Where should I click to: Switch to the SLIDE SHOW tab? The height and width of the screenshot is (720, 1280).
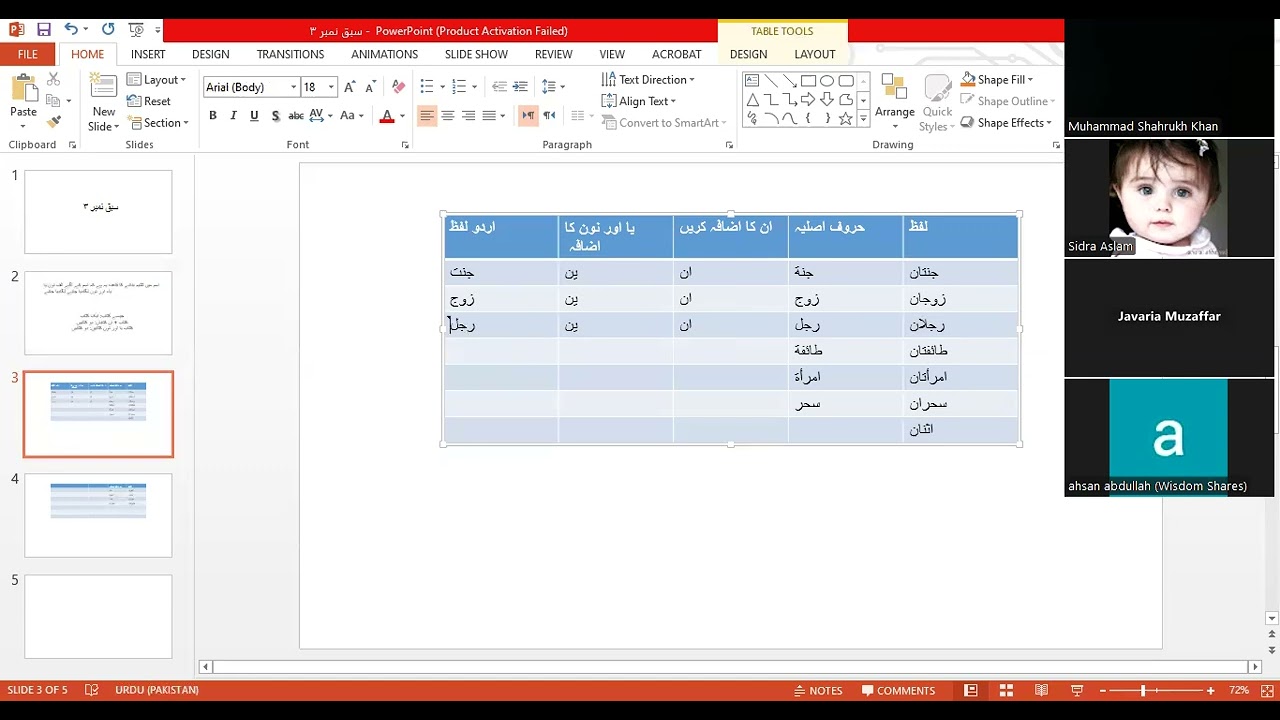(x=476, y=55)
